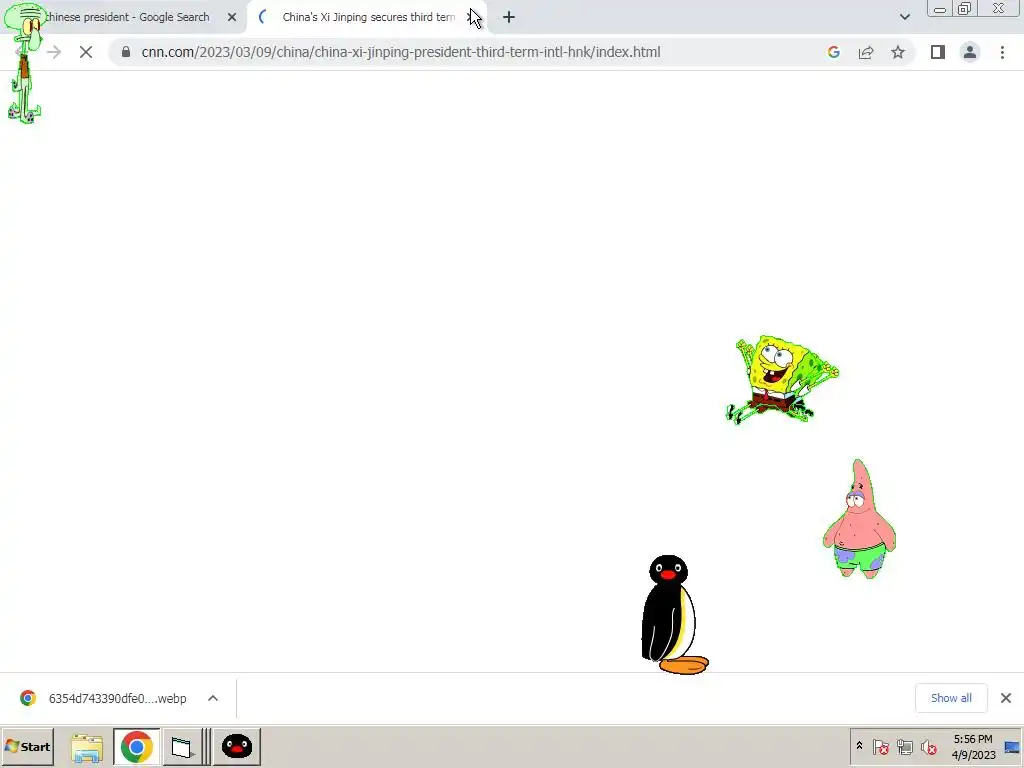1024x768 pixels.
Task: Click the address bar URL
Action: (401, 52)
